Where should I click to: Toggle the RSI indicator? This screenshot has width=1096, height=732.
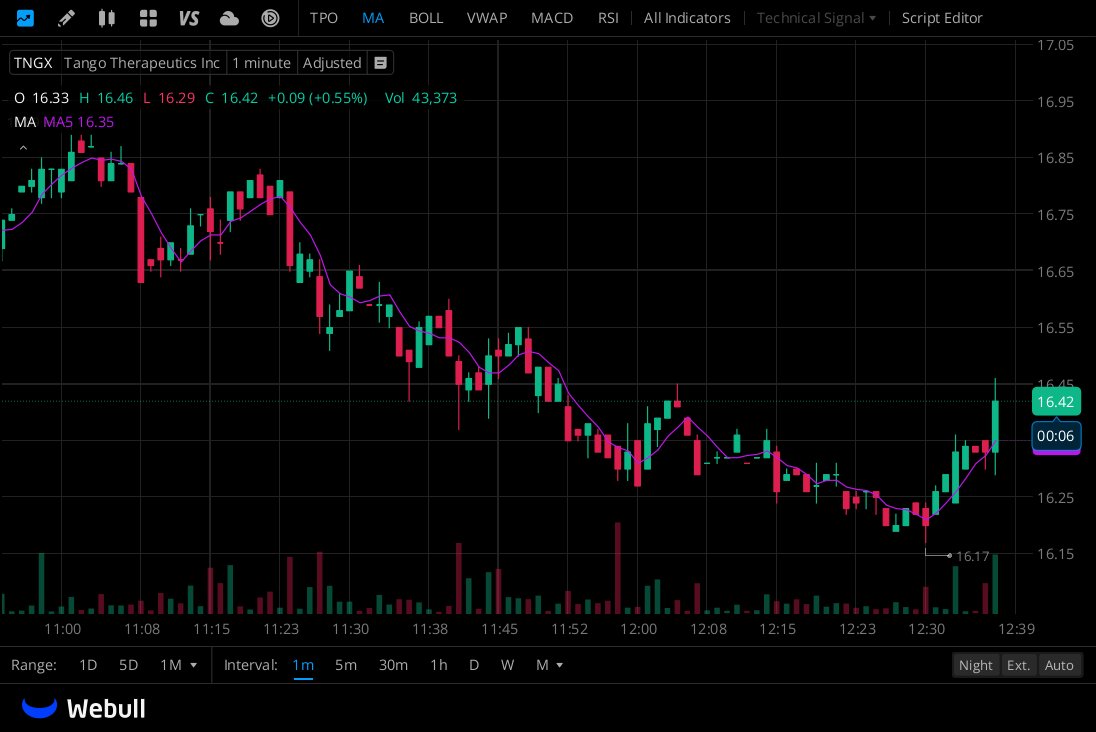[607, 18]
